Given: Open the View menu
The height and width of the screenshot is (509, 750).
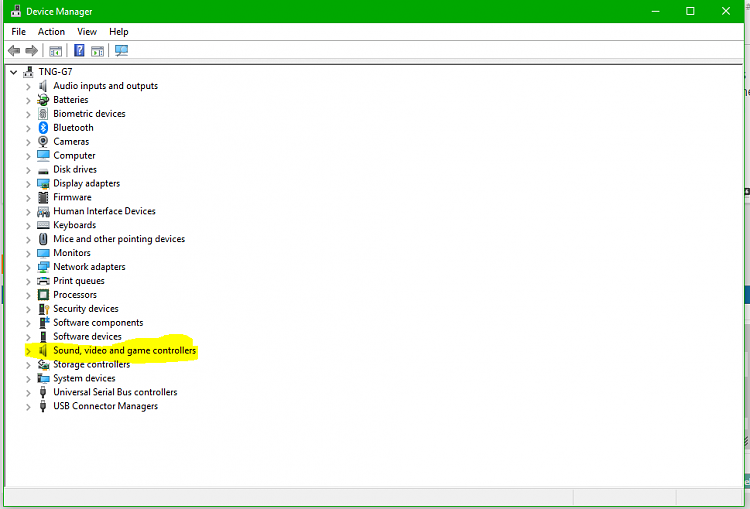Looking at the screenshot, I should coord(87,32).
